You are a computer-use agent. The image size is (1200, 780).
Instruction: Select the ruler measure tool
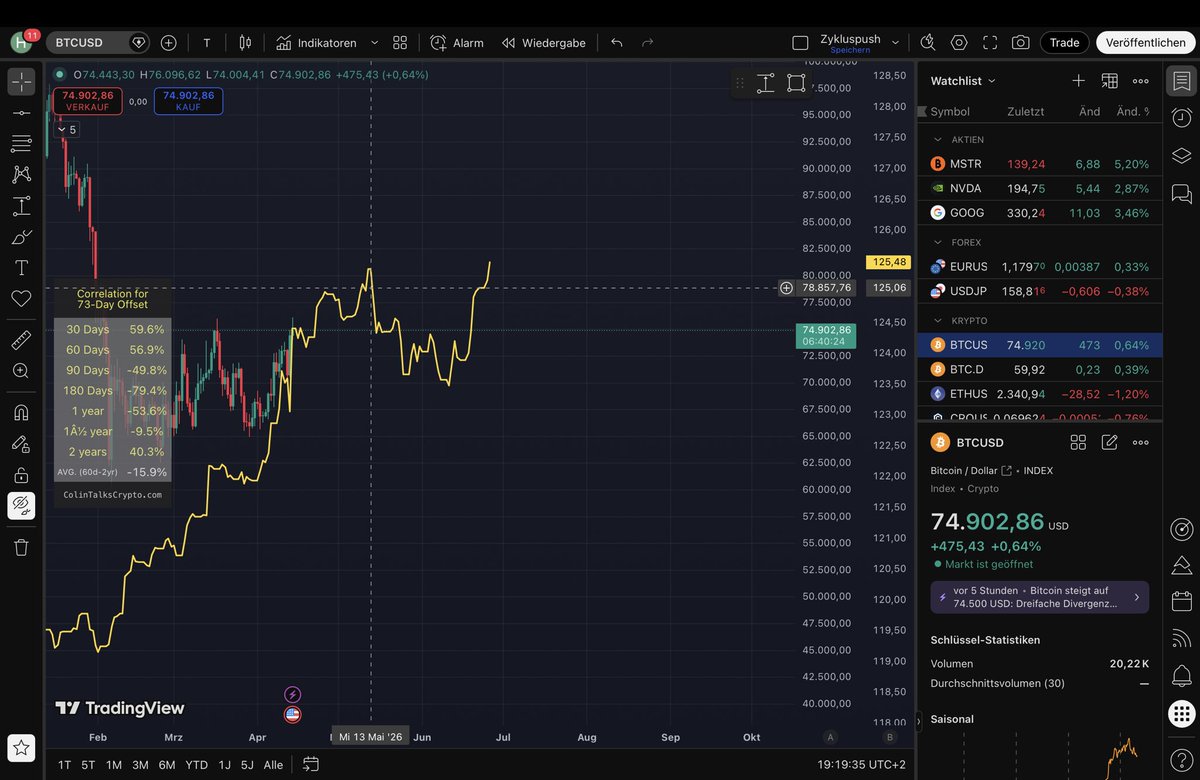(x=21, y=340)
